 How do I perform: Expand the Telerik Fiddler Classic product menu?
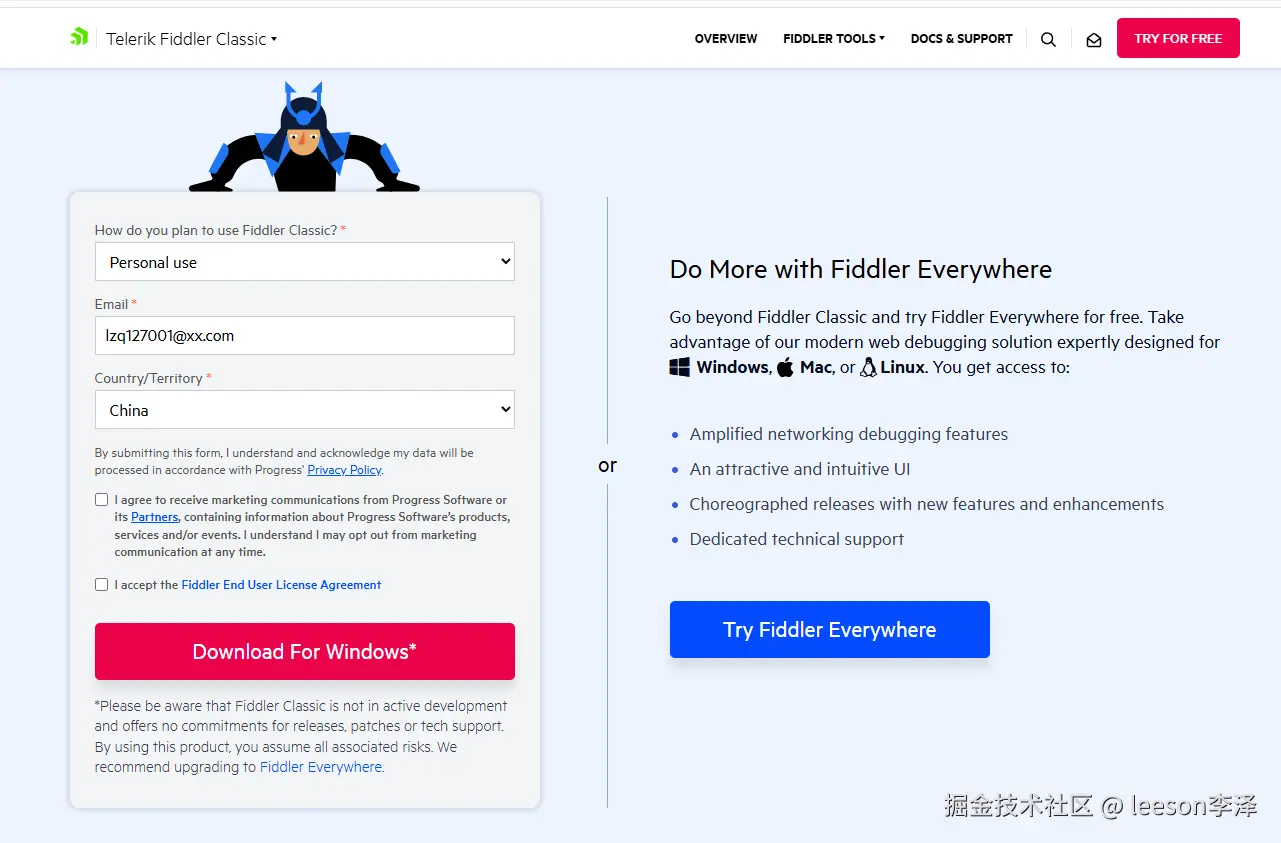point(192,39)
